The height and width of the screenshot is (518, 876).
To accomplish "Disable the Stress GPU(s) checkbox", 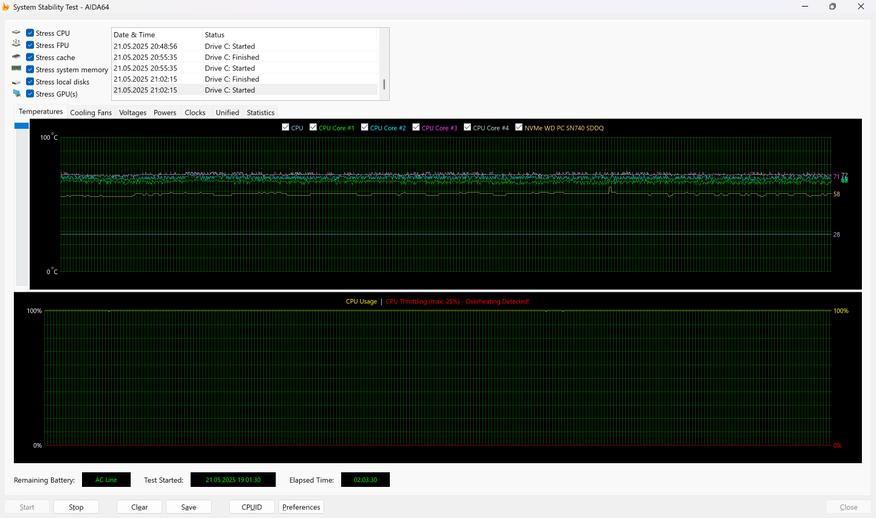I will (x=30, y=94).
